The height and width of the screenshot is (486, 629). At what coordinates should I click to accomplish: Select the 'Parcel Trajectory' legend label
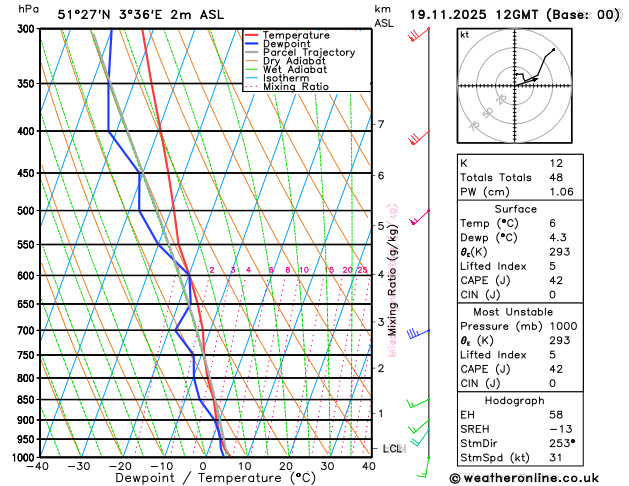coord(309,53)
